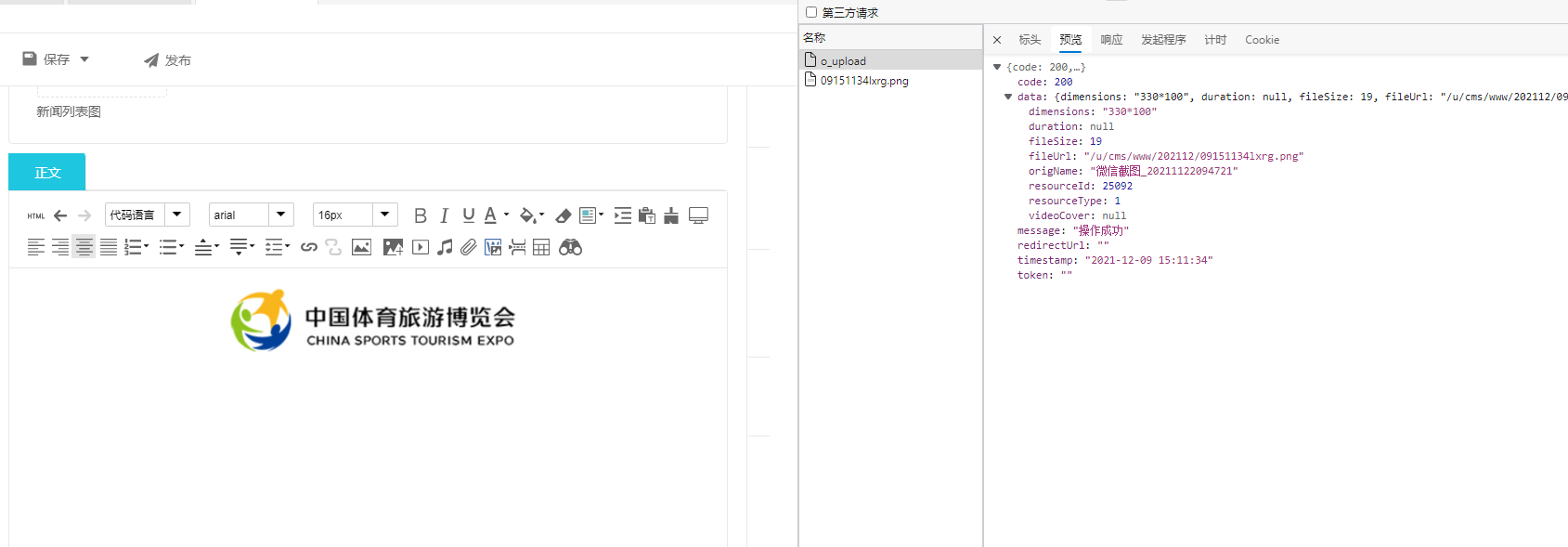Open find and replace binoculars tool
Screen dimensions: 1568x547
(x=570, y=247)
